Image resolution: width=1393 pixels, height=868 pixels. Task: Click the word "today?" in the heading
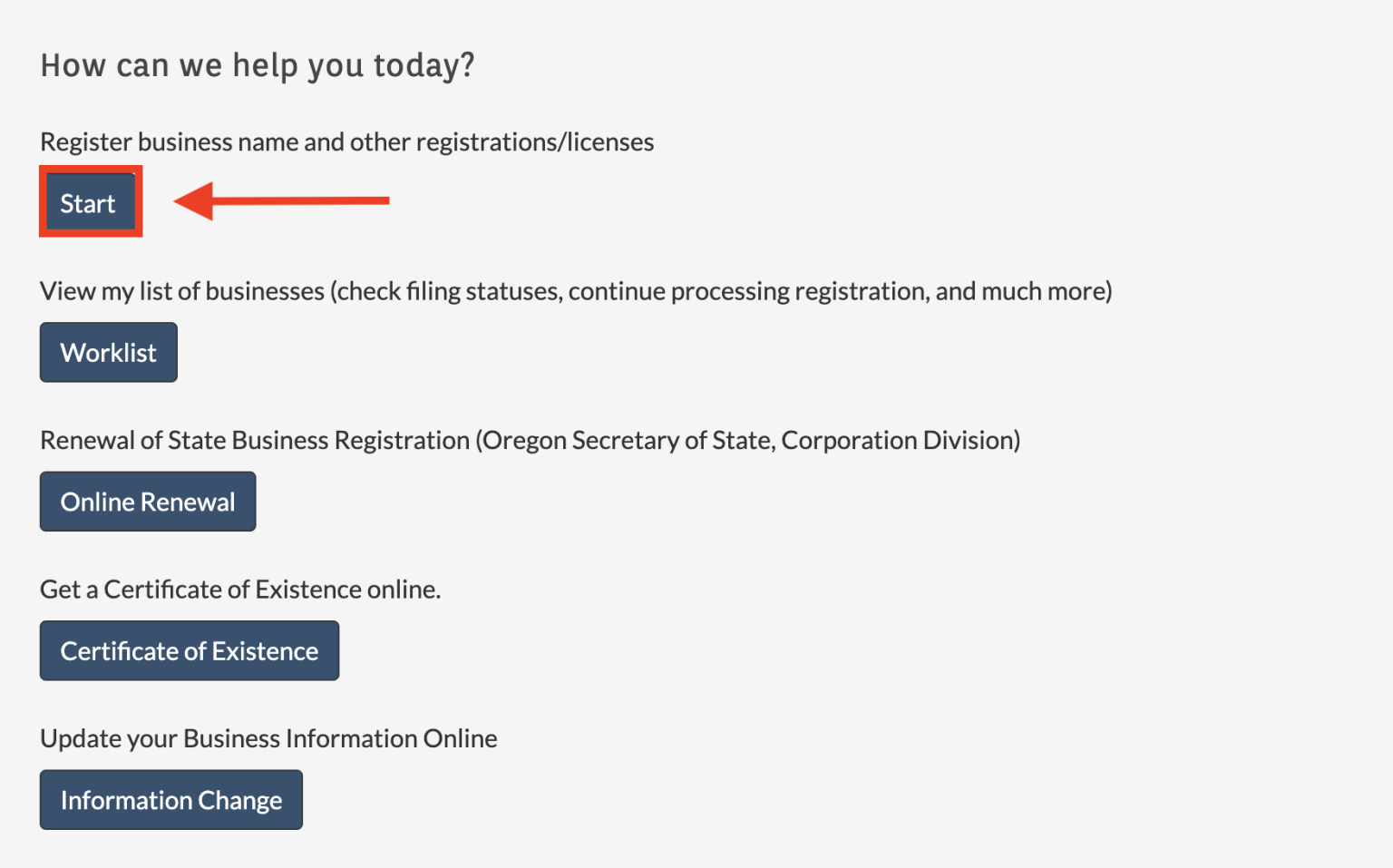pyautogui.click(x=424, y=65)
